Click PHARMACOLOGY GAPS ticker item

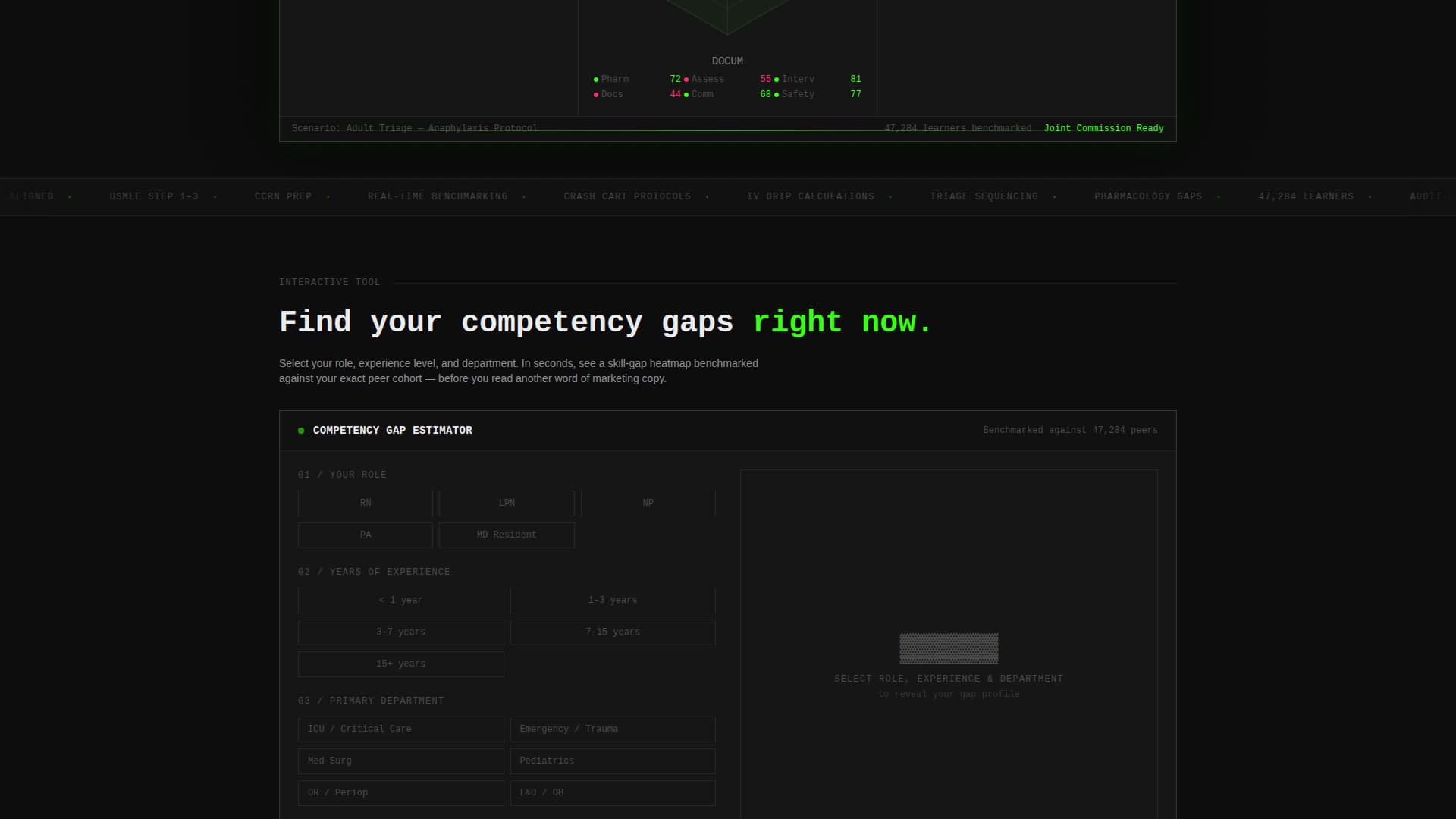coord(1148,196)
